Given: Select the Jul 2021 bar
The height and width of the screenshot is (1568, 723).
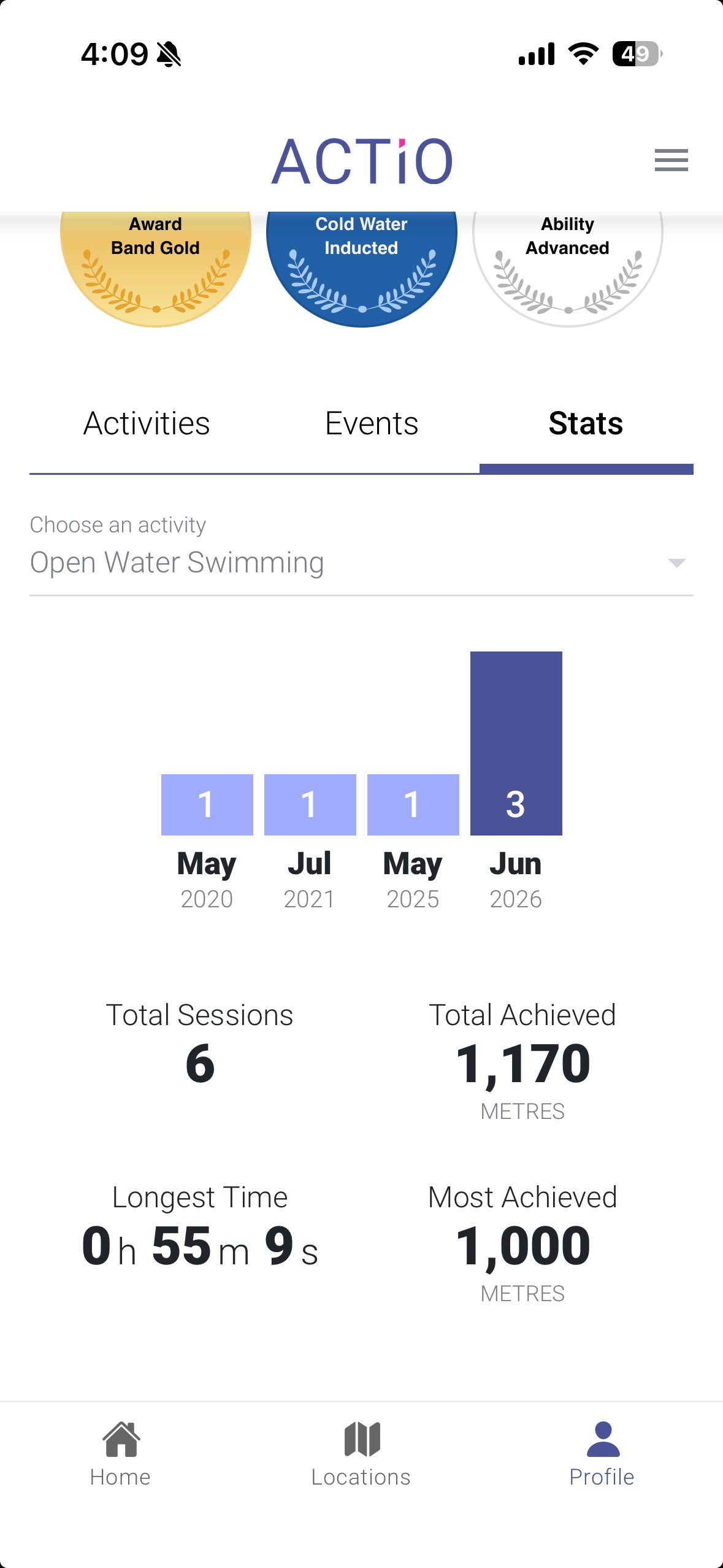Looking at the screenshot, I should (310, 804).
